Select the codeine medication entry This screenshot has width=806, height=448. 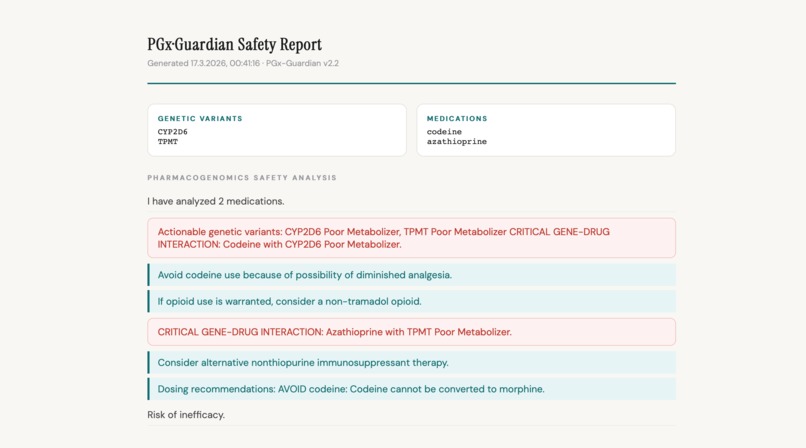444,132
